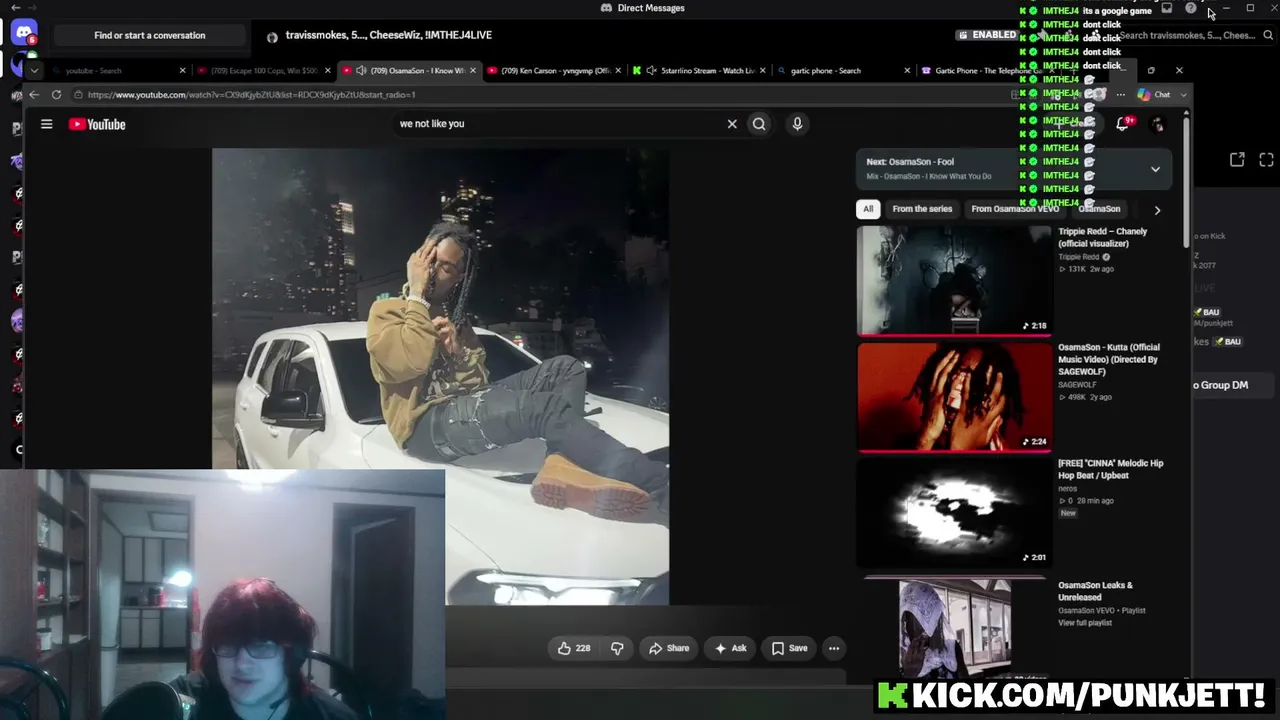This screenshot has width=1280, height=720.
Task: Open the Ask AI button below video
Action: (729, 648)
